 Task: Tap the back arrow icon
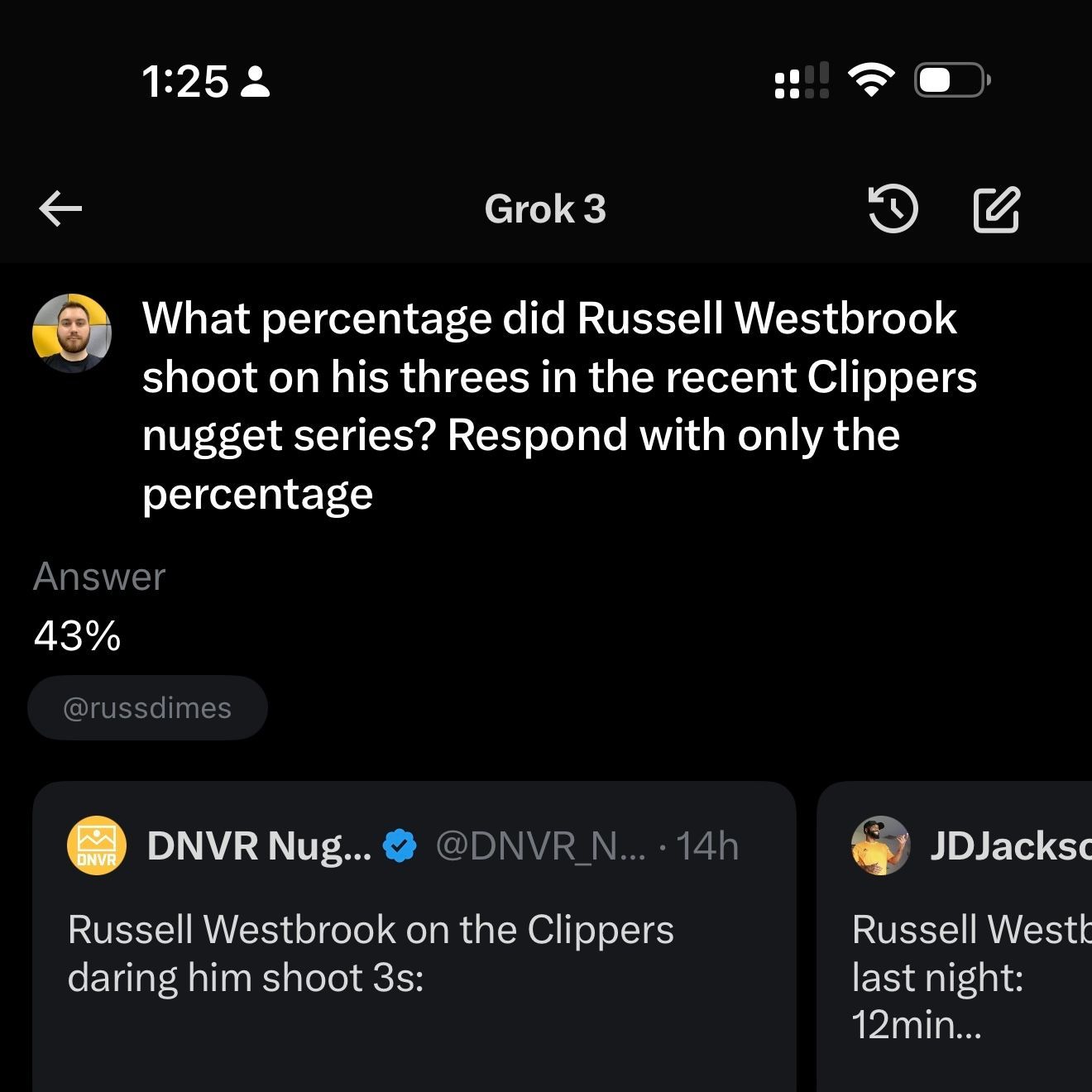pos(60,208)
